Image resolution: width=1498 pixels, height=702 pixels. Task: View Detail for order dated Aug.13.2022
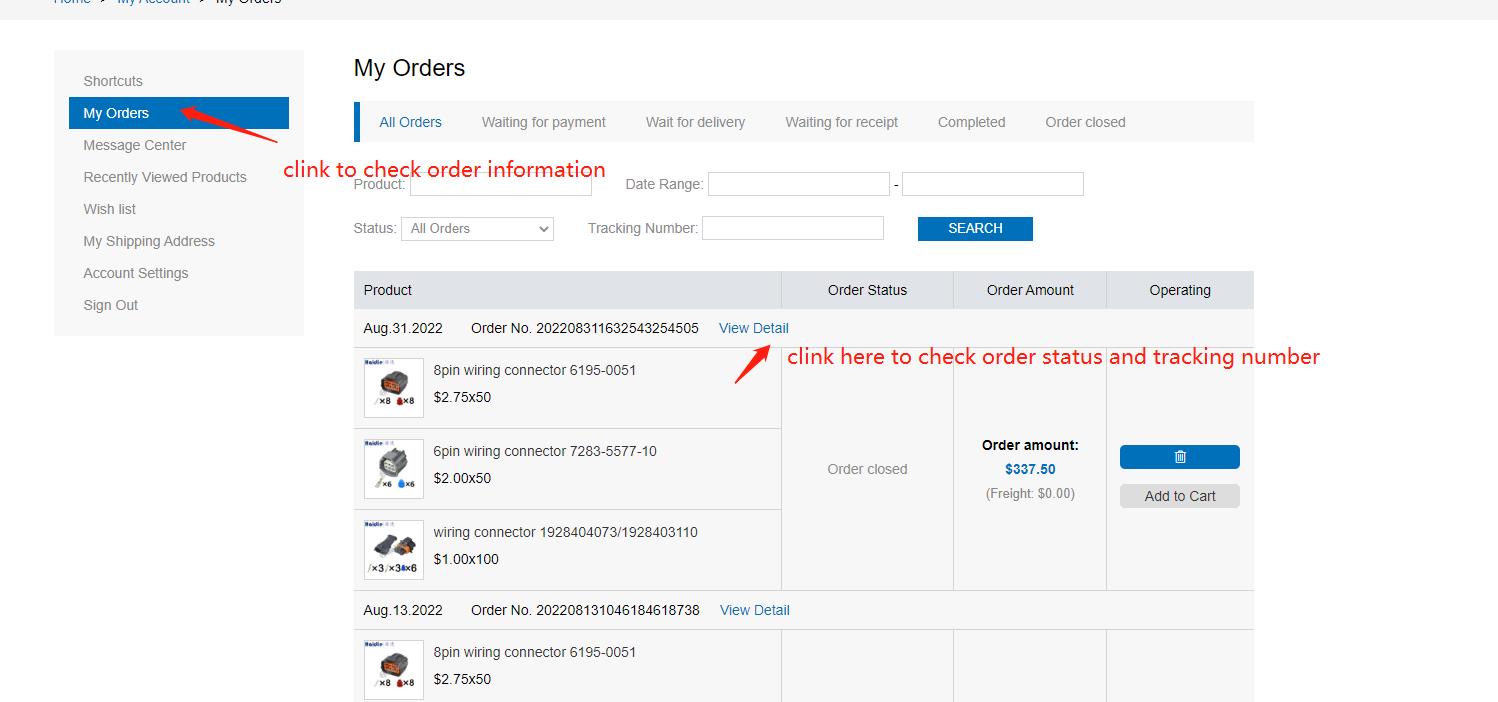(754, 610)
